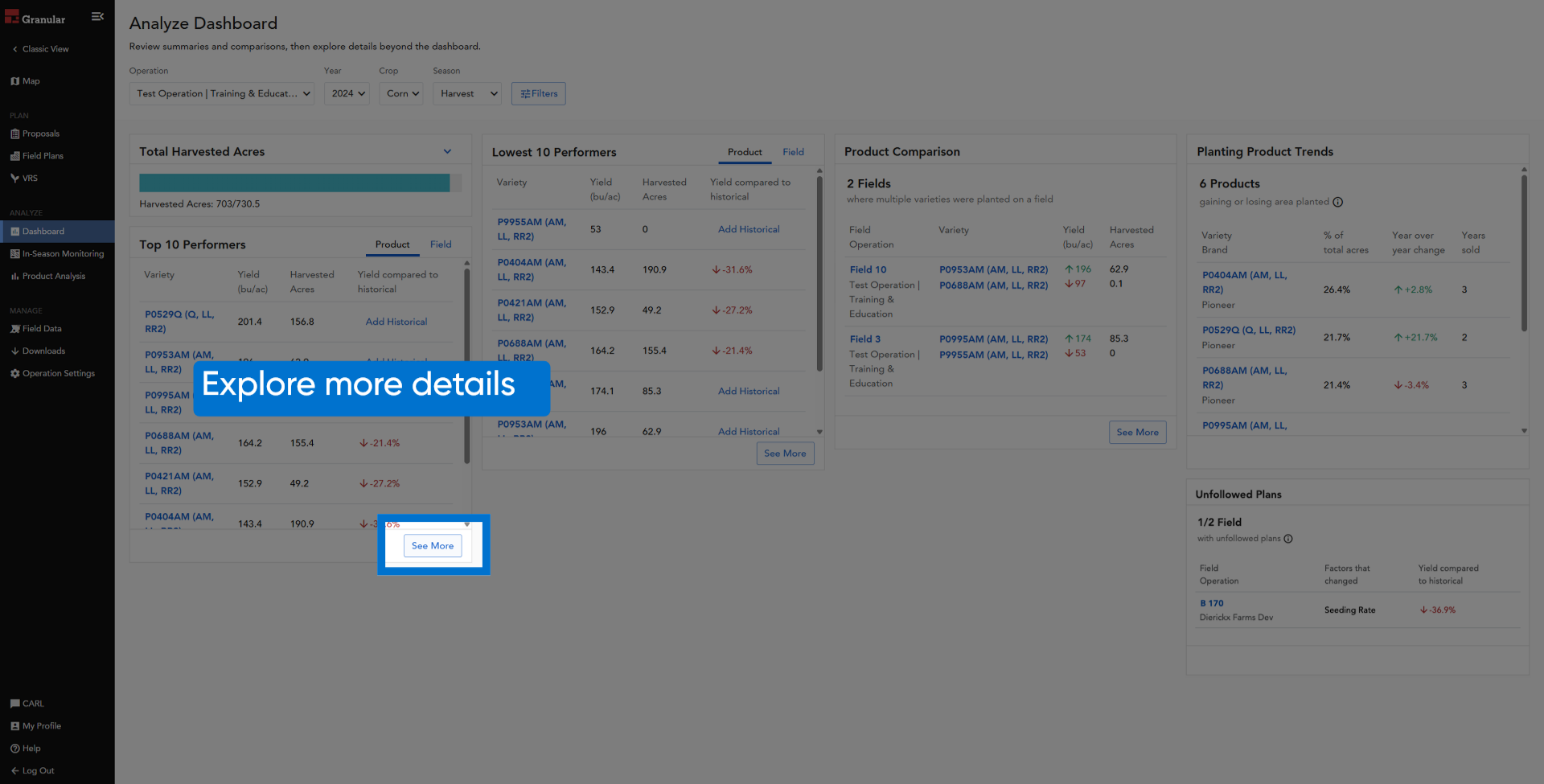Open P0529Q variety in Top 10 Performers
Screen dimensions: 1544x784
pos(179,322)
